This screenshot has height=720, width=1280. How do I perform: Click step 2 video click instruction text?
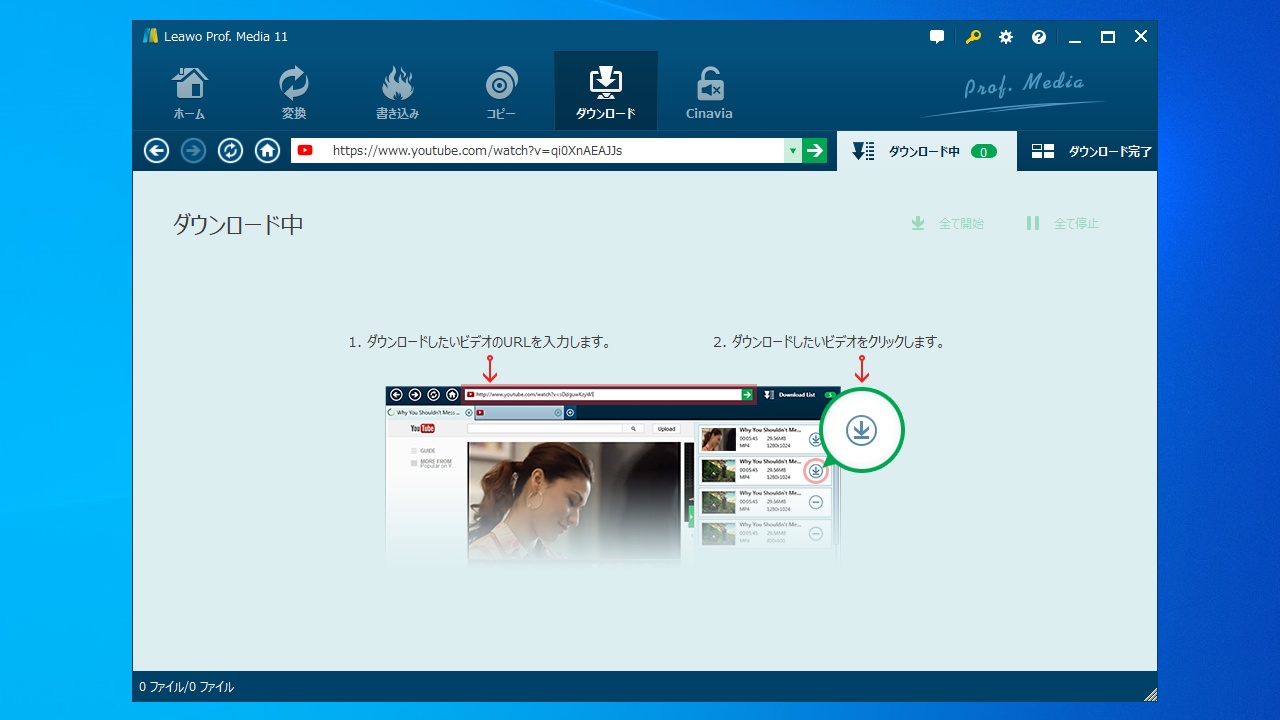829,342
